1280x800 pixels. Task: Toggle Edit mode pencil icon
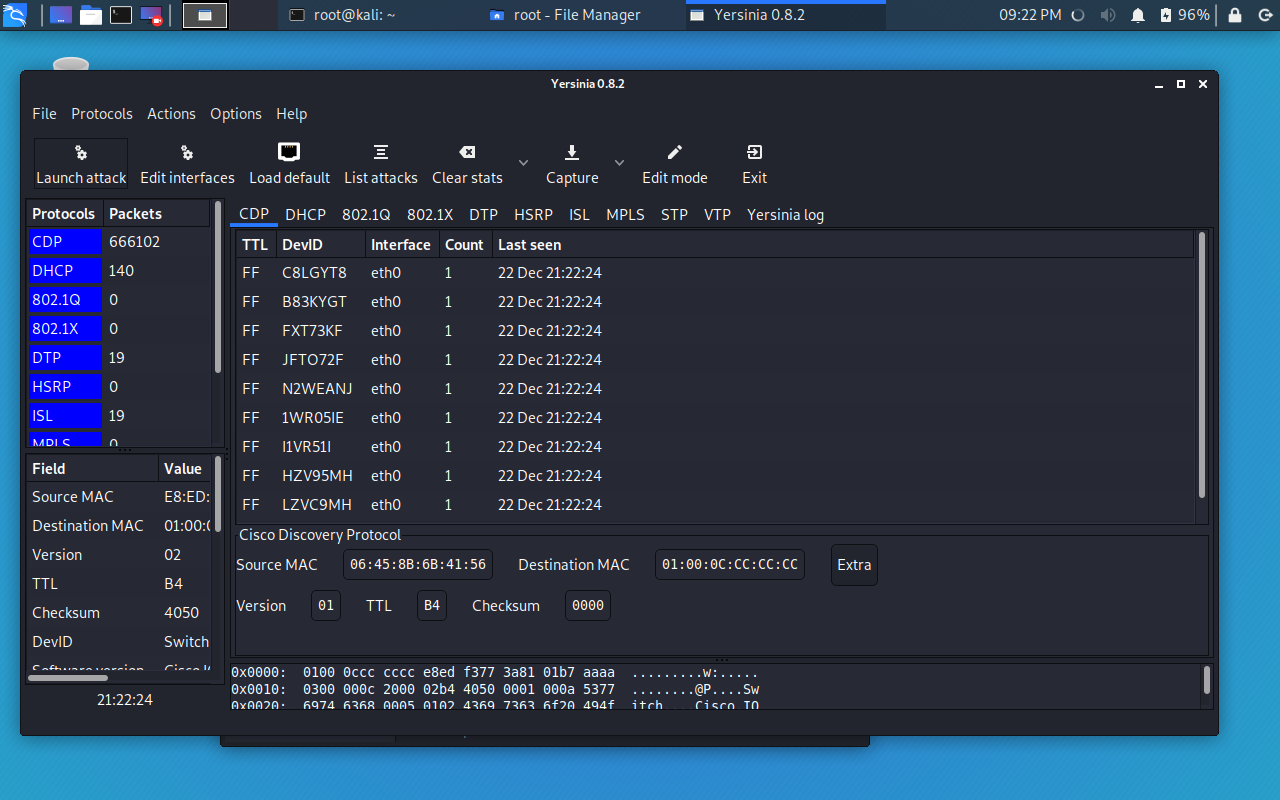pos(674,153)
